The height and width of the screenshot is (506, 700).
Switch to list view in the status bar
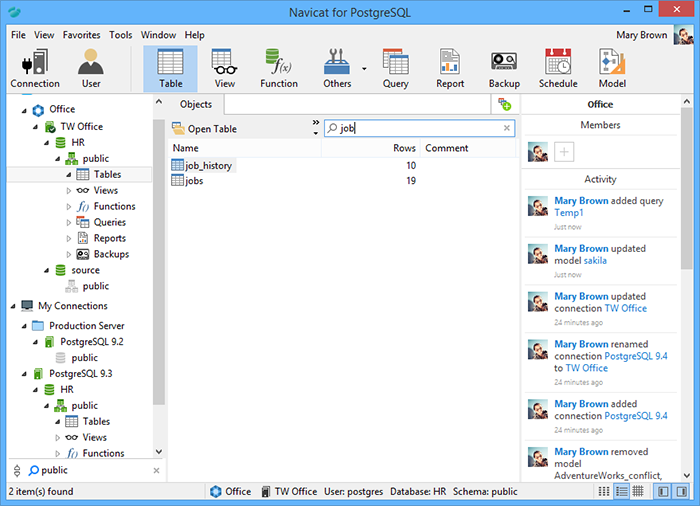(x=621, y=492)
